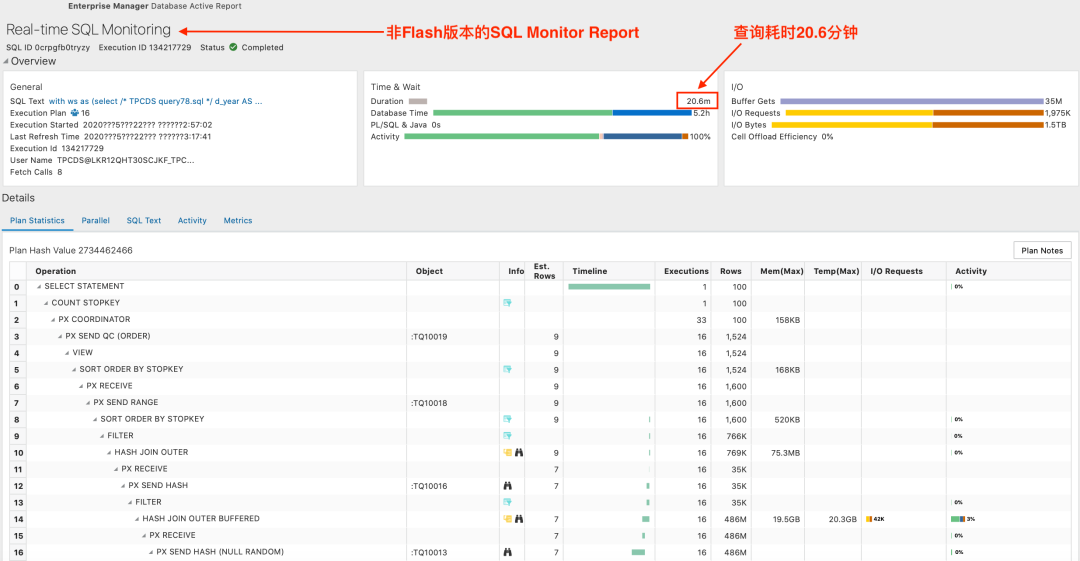Click the parallel icon beside Execution Plan

(74, 113)
